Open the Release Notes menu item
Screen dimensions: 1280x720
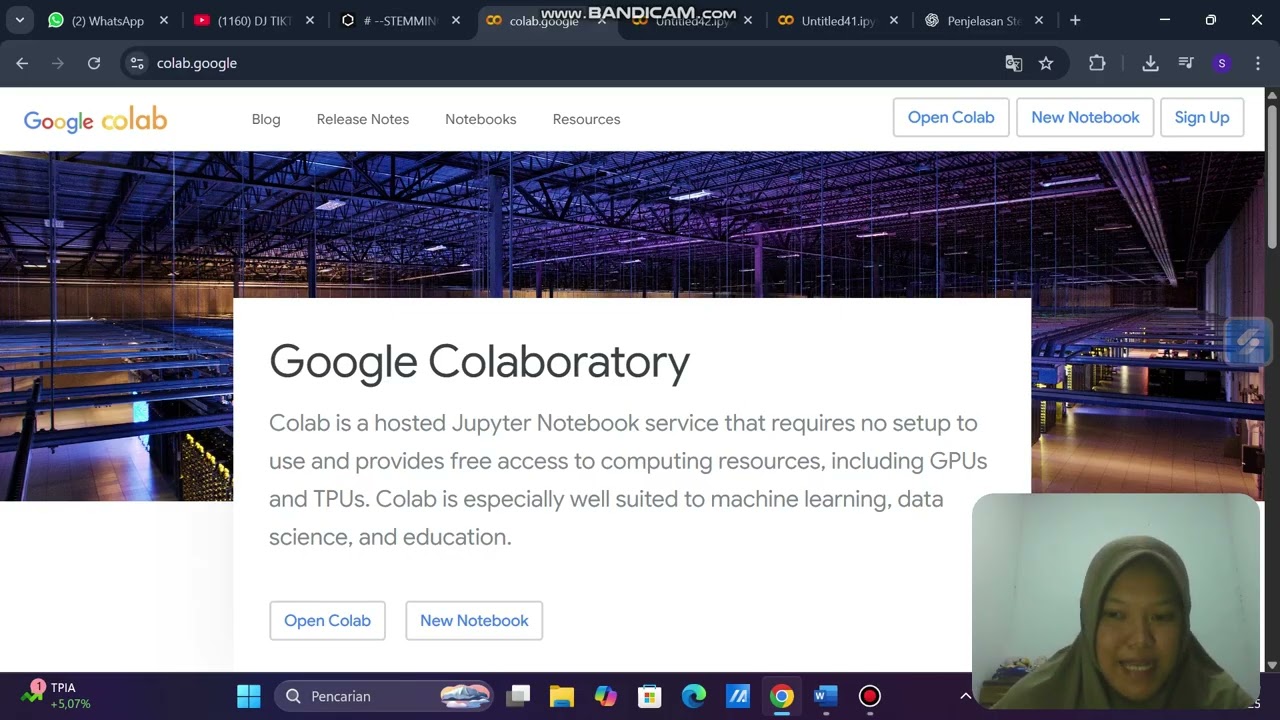(x=363, y=119)
